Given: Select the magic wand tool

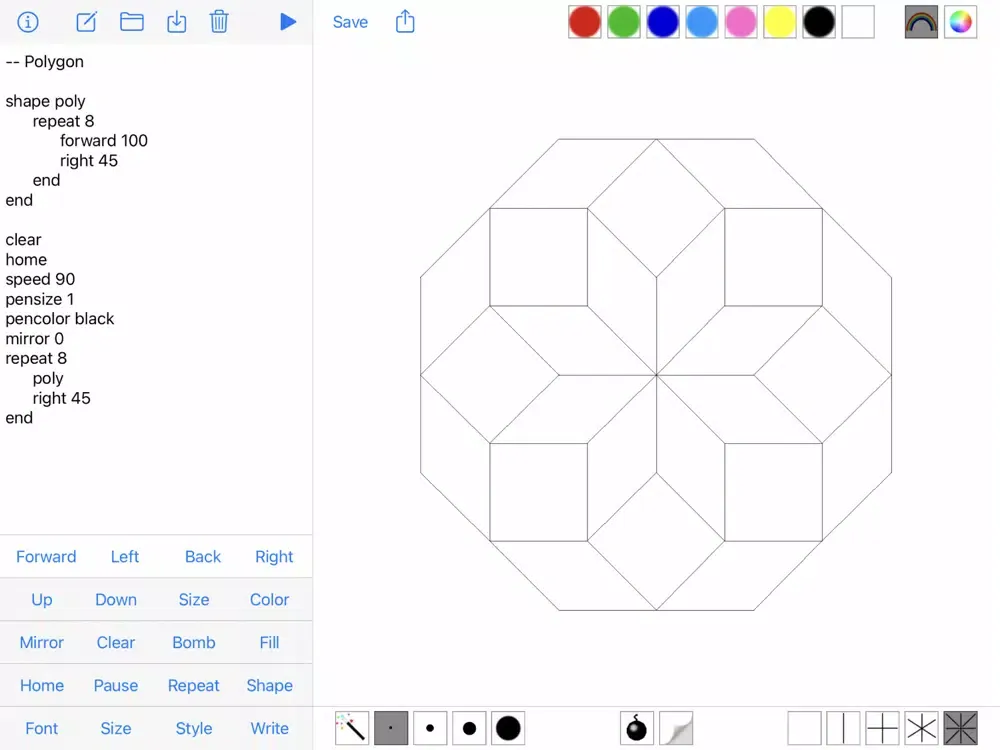Looking at the screenshot, I should [352, 728].
